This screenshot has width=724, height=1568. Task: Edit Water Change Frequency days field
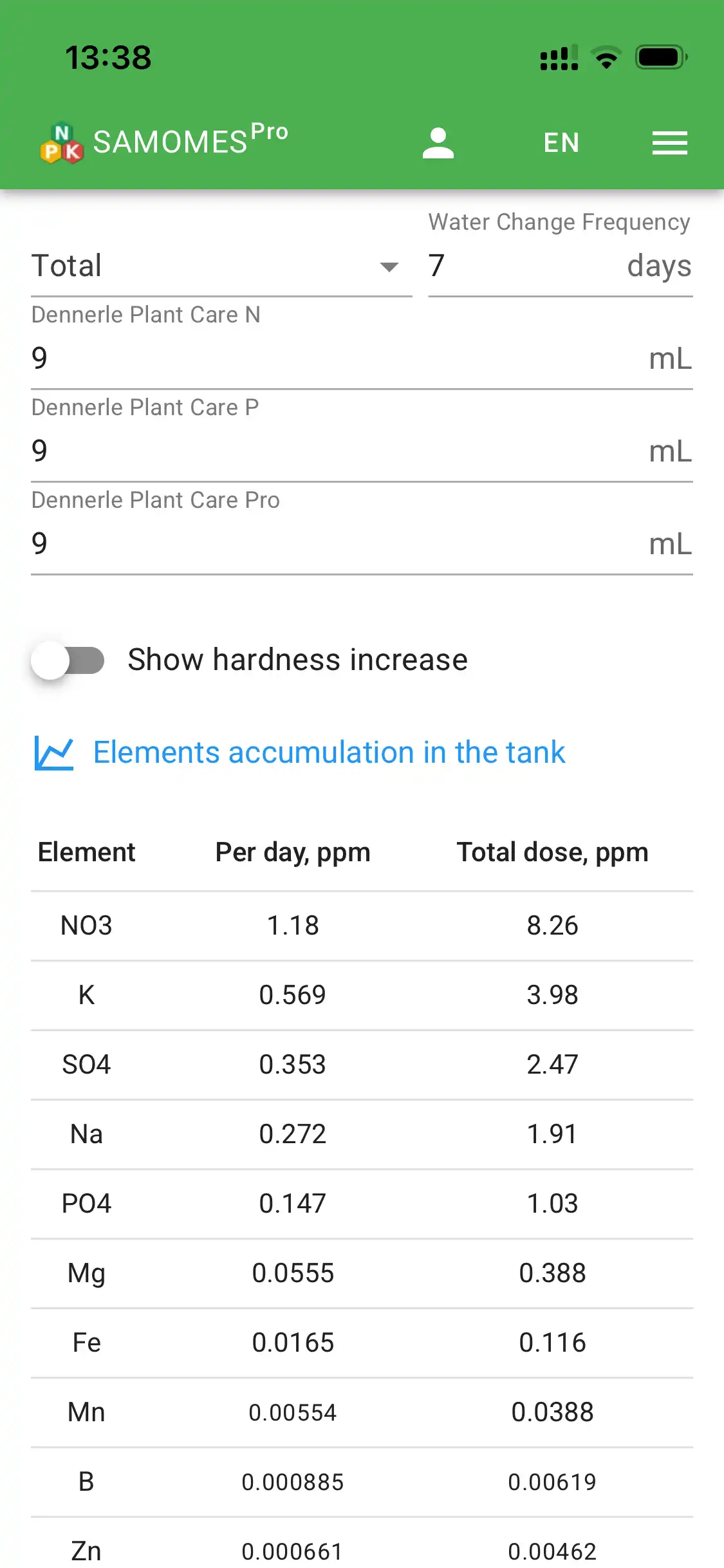[521, 266]
